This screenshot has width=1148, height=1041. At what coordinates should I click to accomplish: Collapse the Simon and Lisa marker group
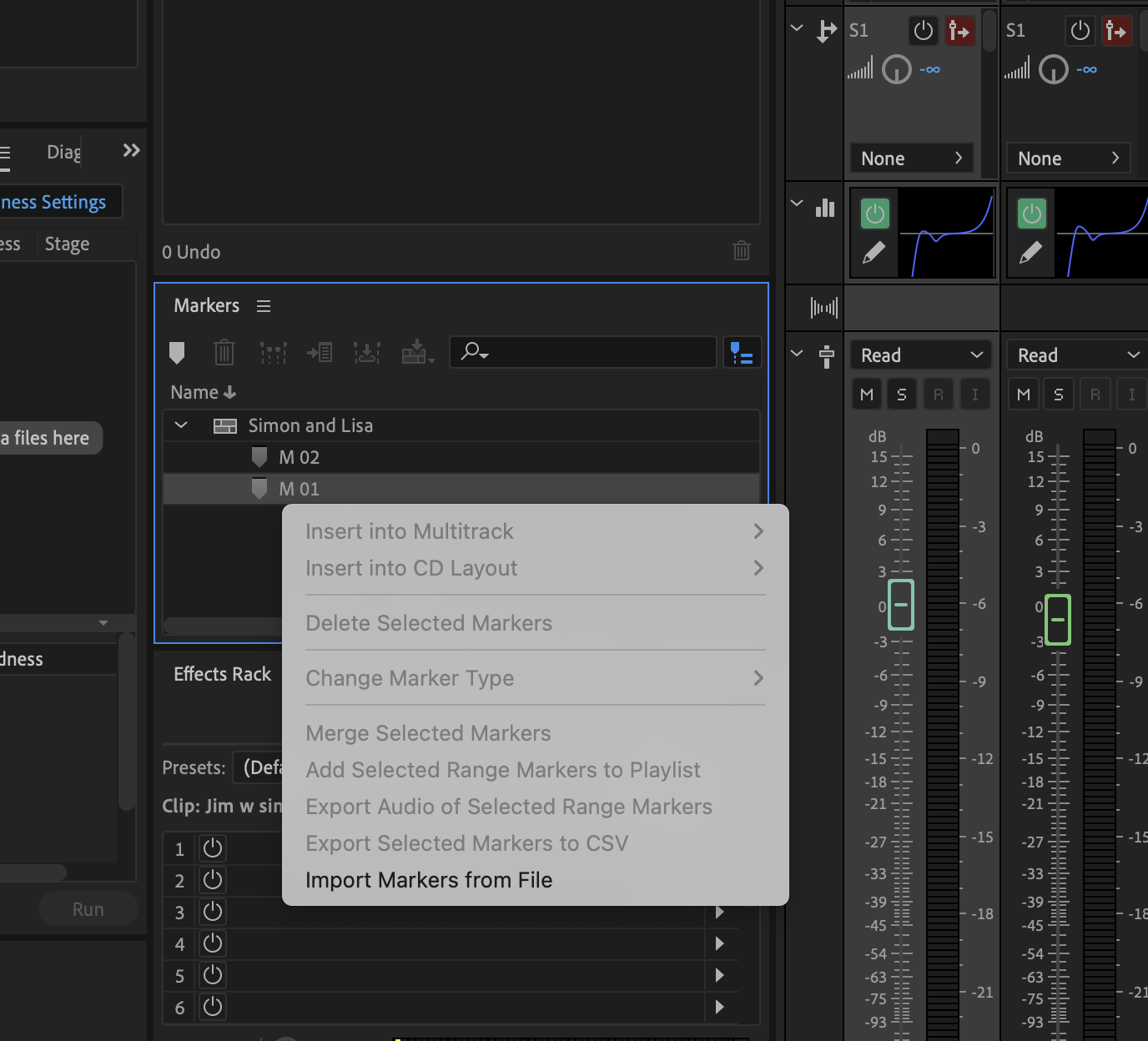click(x=180, y=425)
